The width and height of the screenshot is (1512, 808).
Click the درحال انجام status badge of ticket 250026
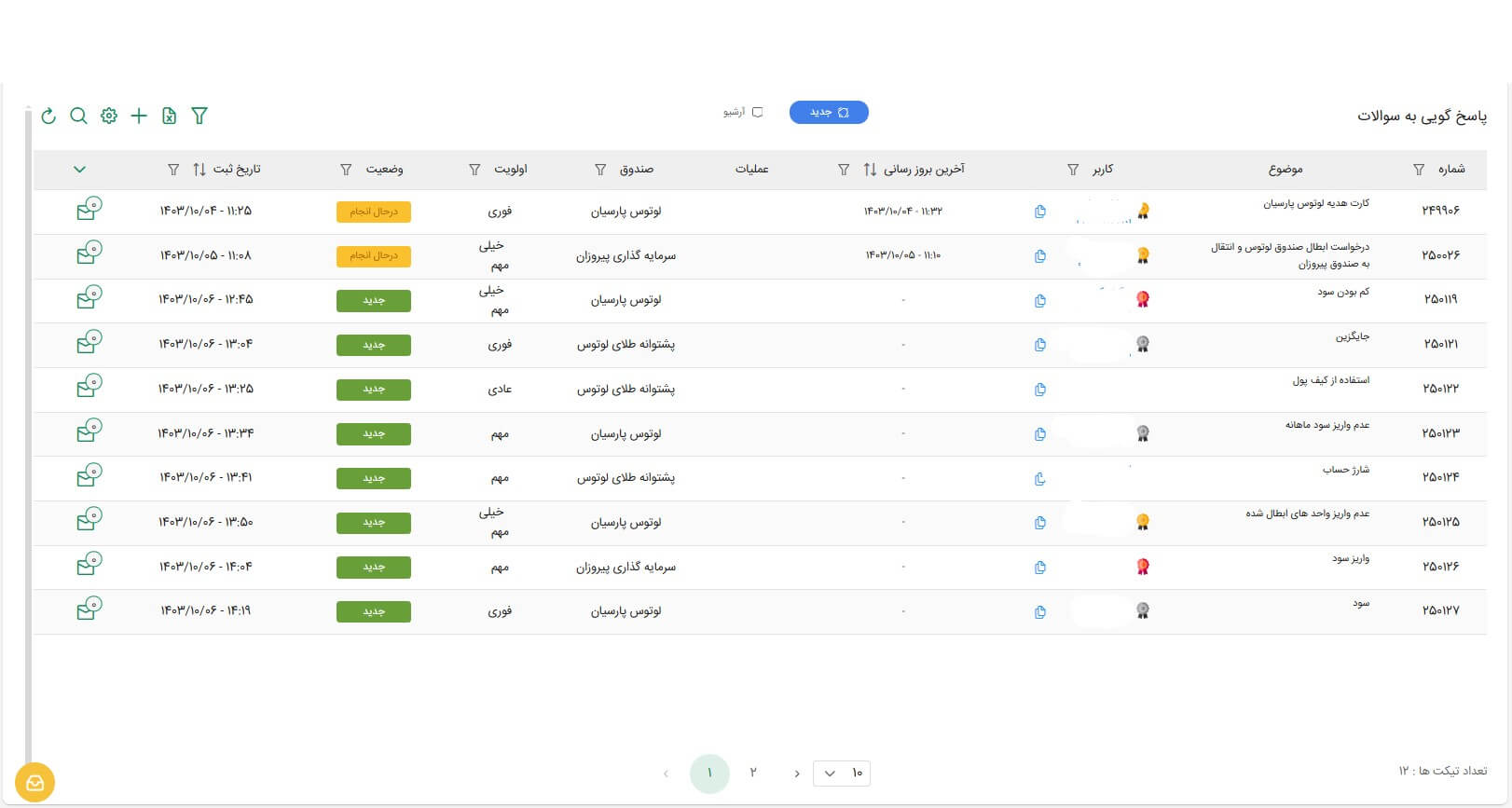point(374,256)
